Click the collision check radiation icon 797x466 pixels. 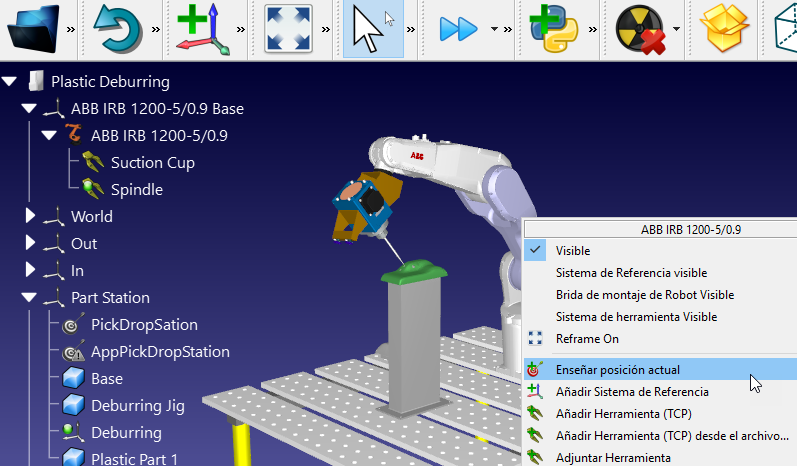click(x=640, y=28)
